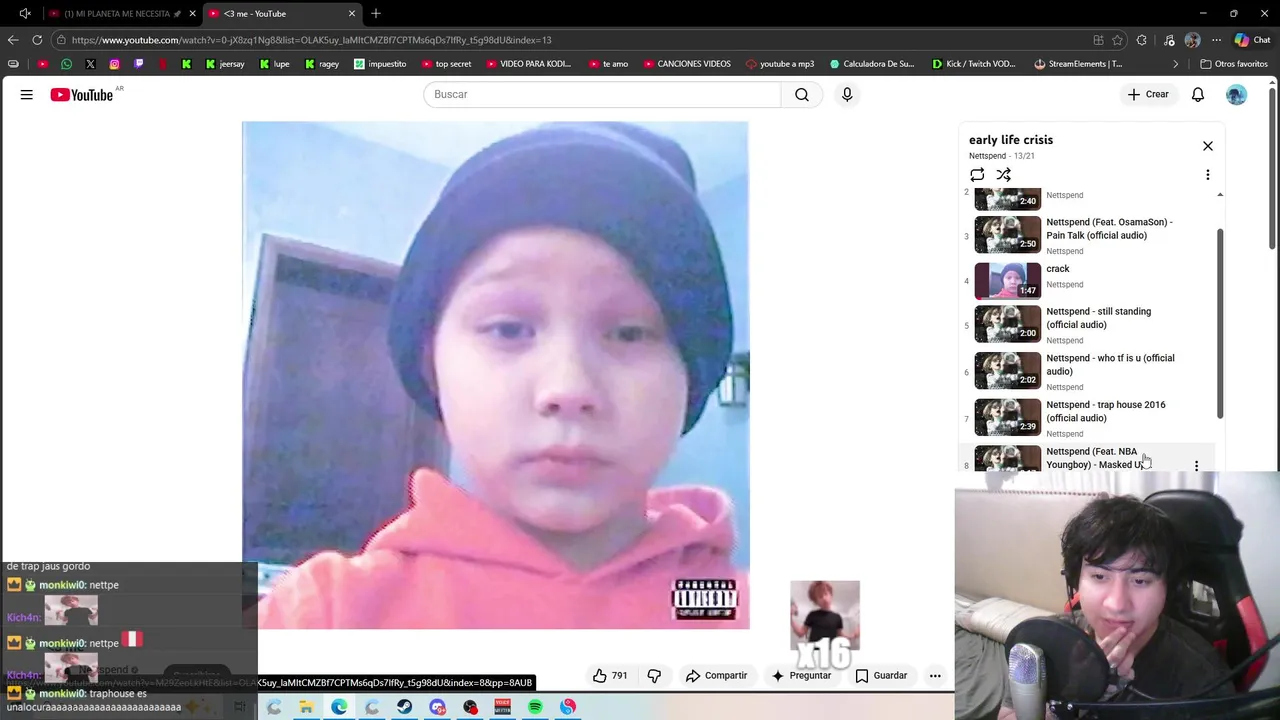Open browser extensions puzzle icon
The width and height of the screenshot is (1280, 720).
coord(1142,40)
